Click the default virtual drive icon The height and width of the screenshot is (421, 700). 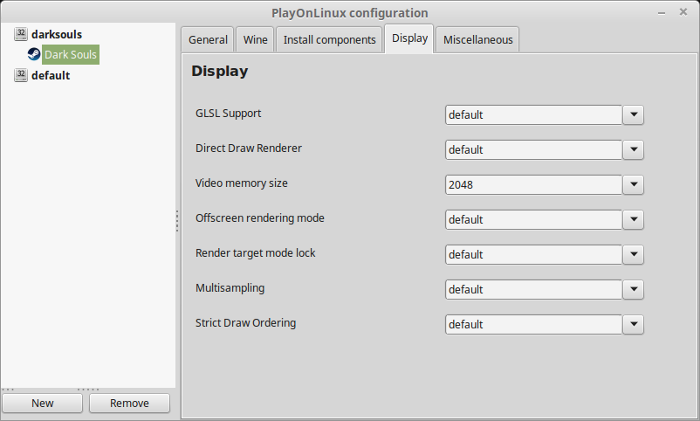(x=21, y=75)
